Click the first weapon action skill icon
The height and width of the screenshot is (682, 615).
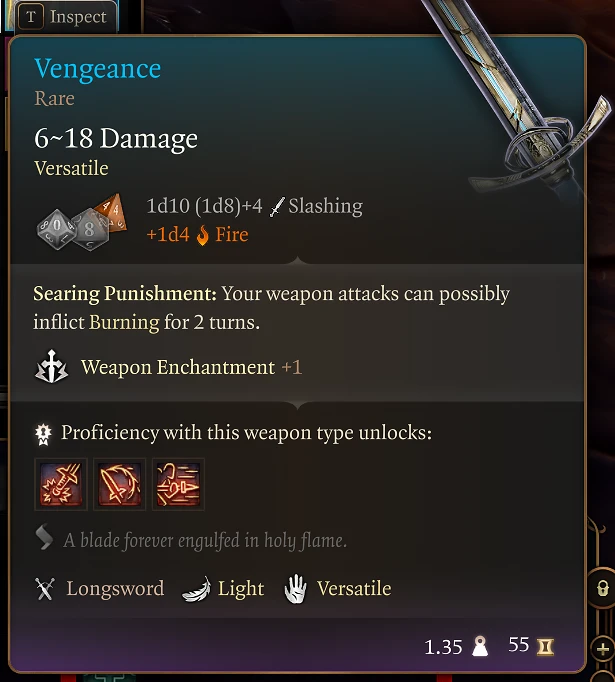(61, 484)
